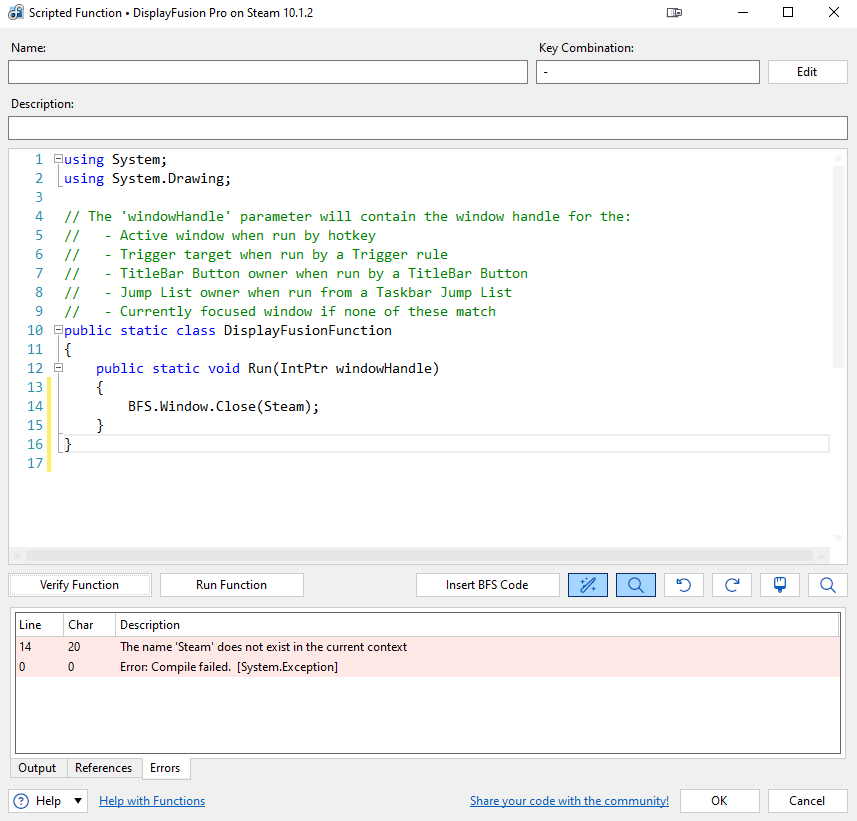Click the rightmost search magnifier icon
The height and width of the screenshot is (821, 857).
coord(828,585)
